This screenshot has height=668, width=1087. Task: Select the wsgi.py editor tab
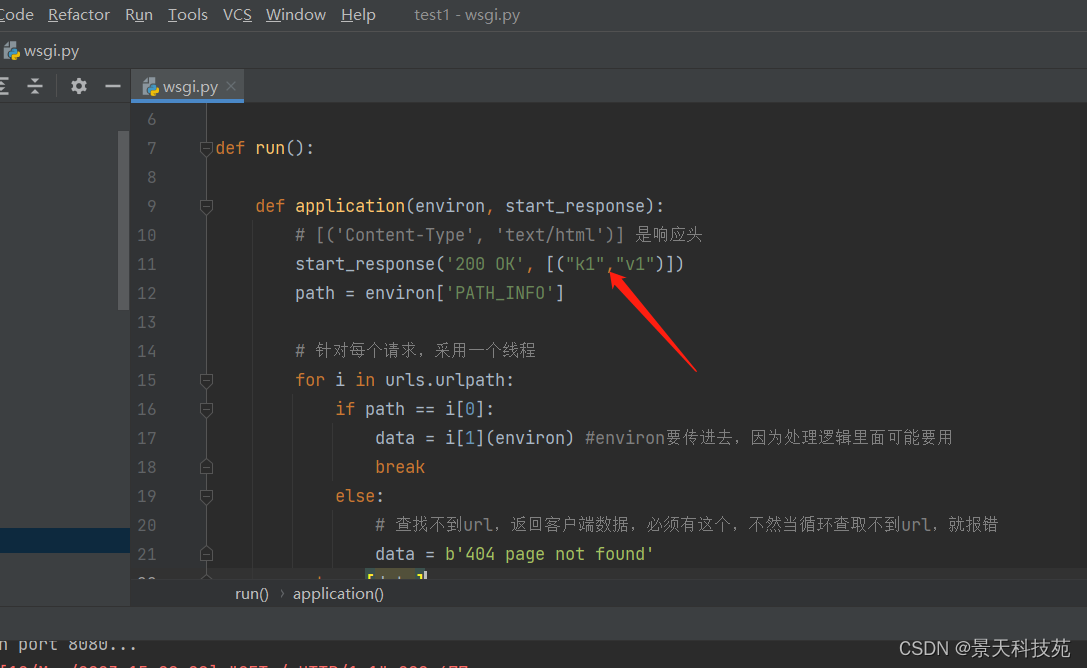pos(187,87)
